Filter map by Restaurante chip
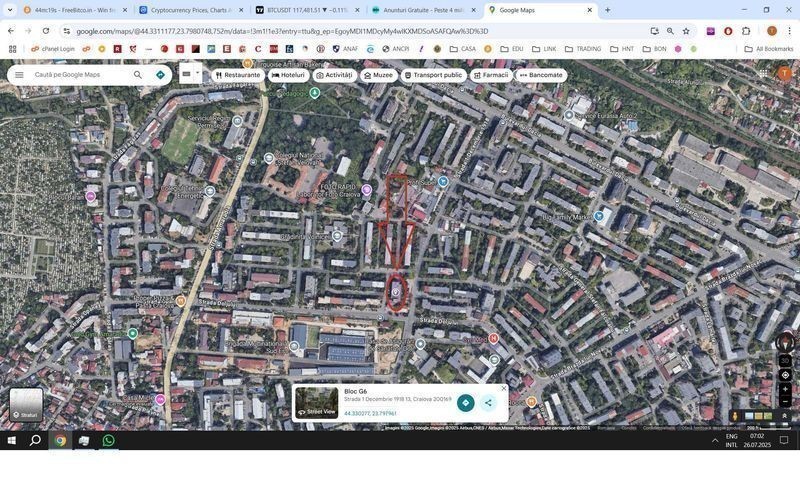This screenshot has width=800, height=503. pos(237,75)
